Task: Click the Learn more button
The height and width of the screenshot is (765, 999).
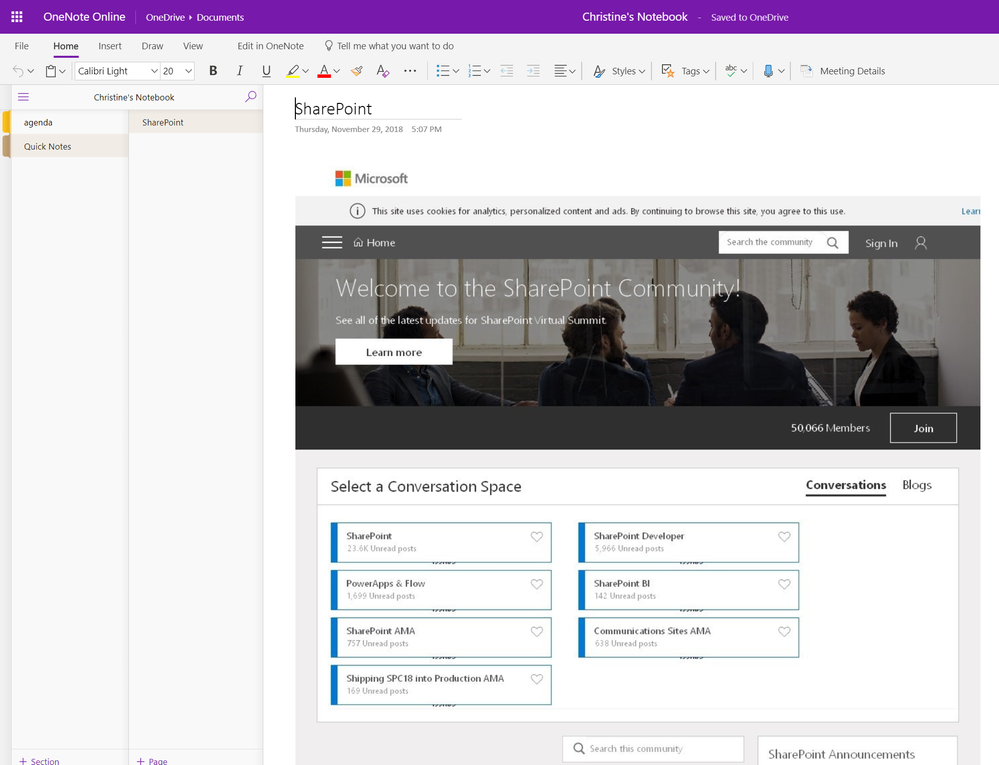Action: [394, 352]
